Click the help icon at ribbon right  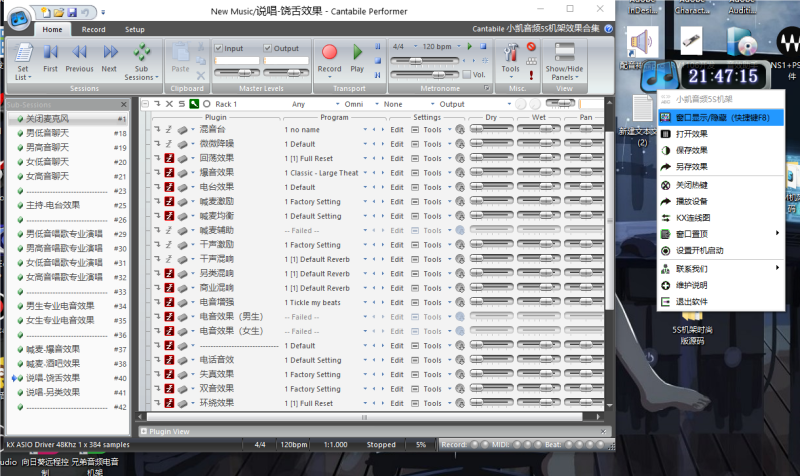[608, 29]
